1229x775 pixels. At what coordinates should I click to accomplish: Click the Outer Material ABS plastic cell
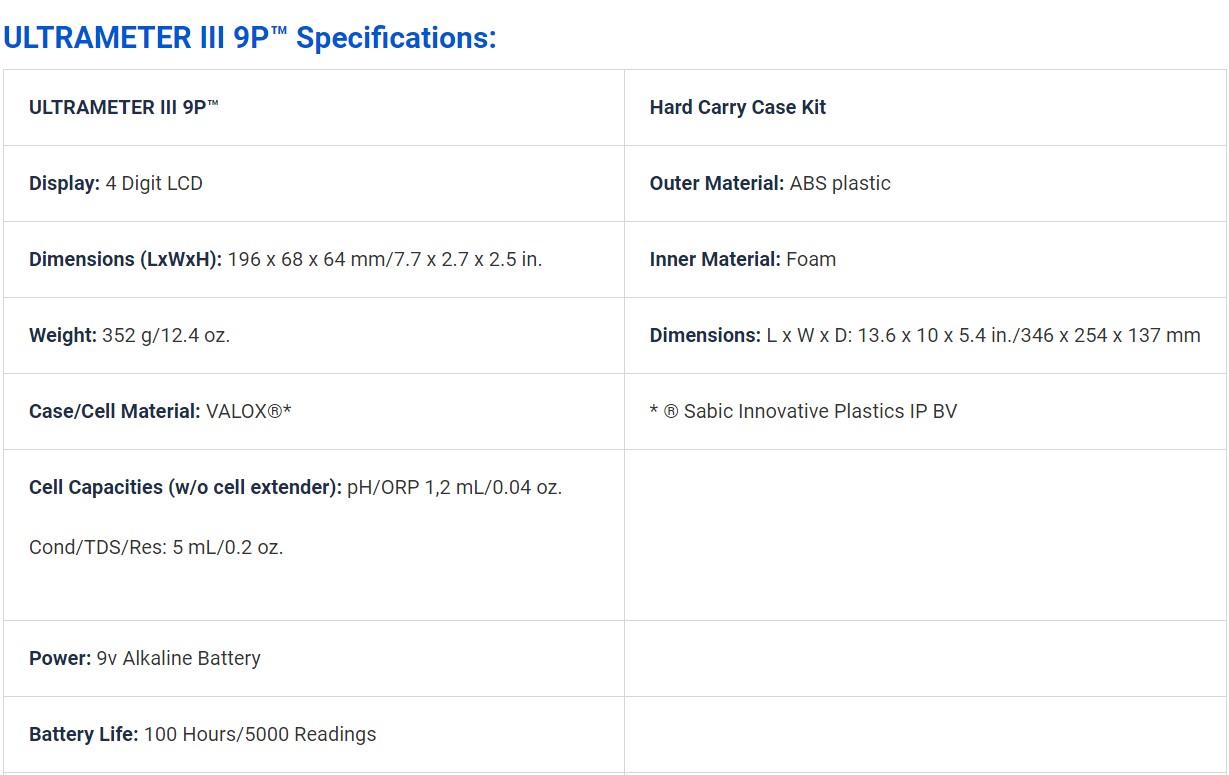tap(925, 184)
